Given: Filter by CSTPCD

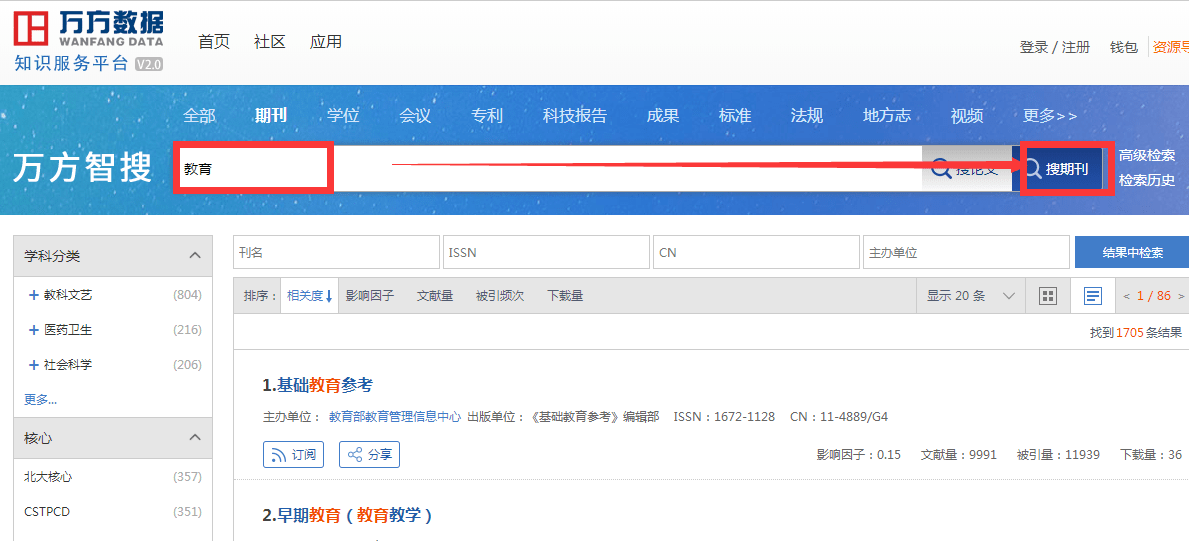Looking at the screenshot, I should pos(47,511).
